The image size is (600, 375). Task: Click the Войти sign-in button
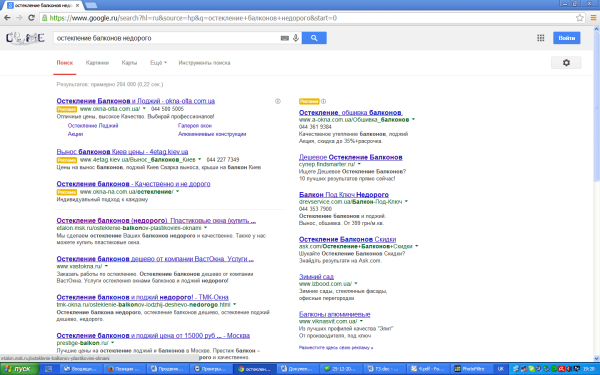[x=567, y=38]
